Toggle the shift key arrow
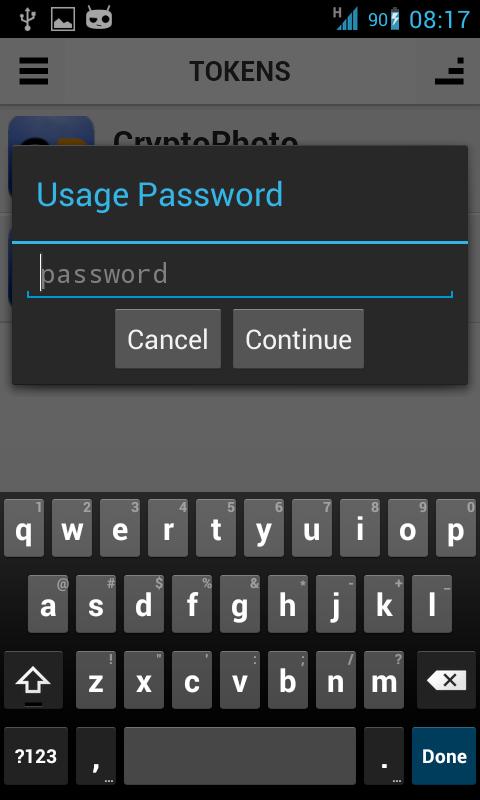 pyautogui.click(x=33, y=680)
